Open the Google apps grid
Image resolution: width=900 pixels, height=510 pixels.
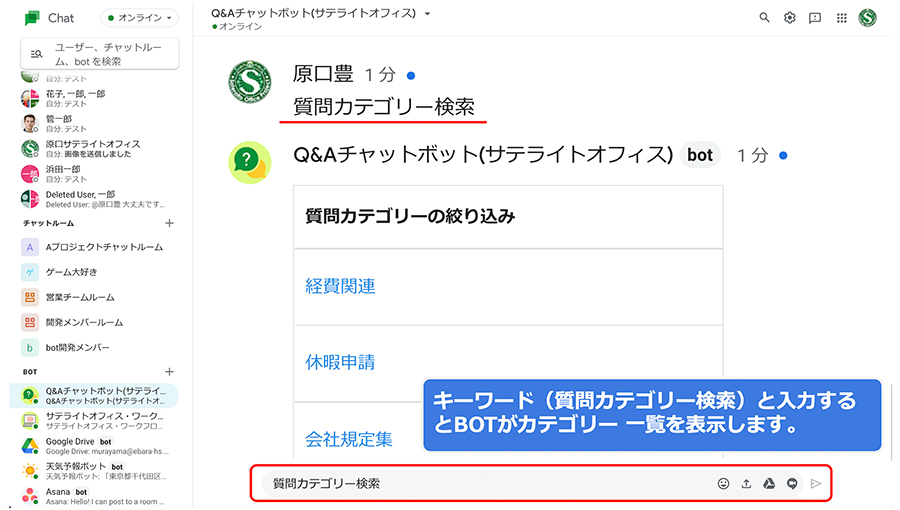tap(841, 18)
